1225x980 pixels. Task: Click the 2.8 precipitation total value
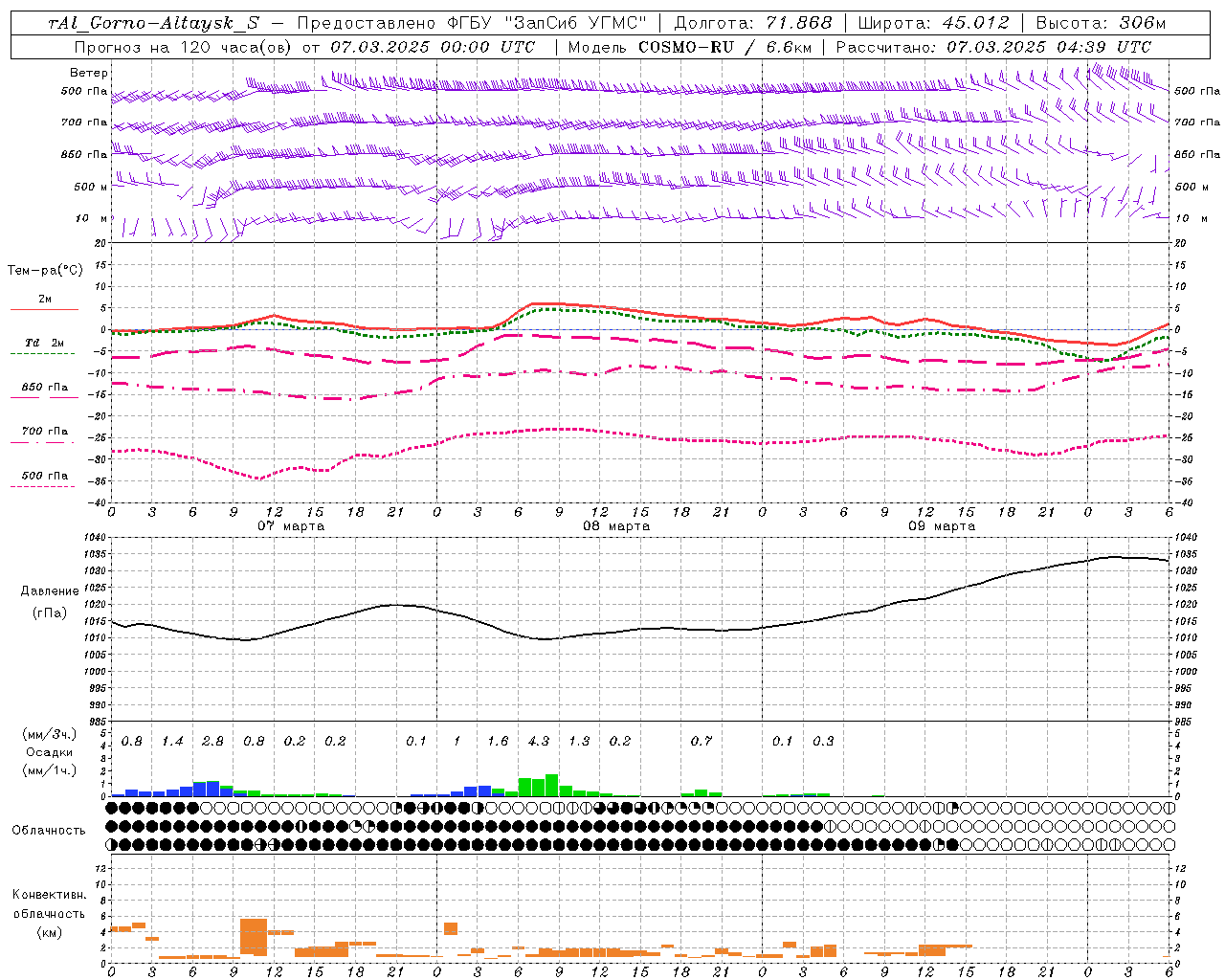point(213,742)
